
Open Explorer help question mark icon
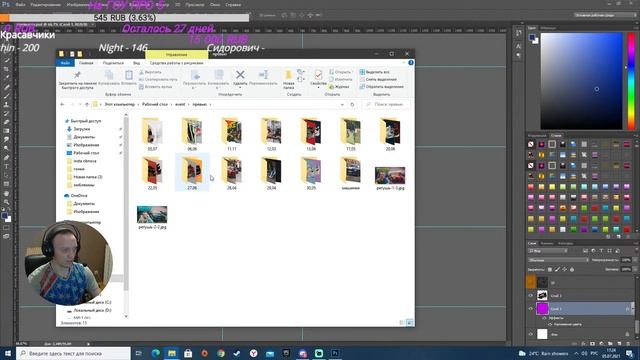(x=411, y=62)
